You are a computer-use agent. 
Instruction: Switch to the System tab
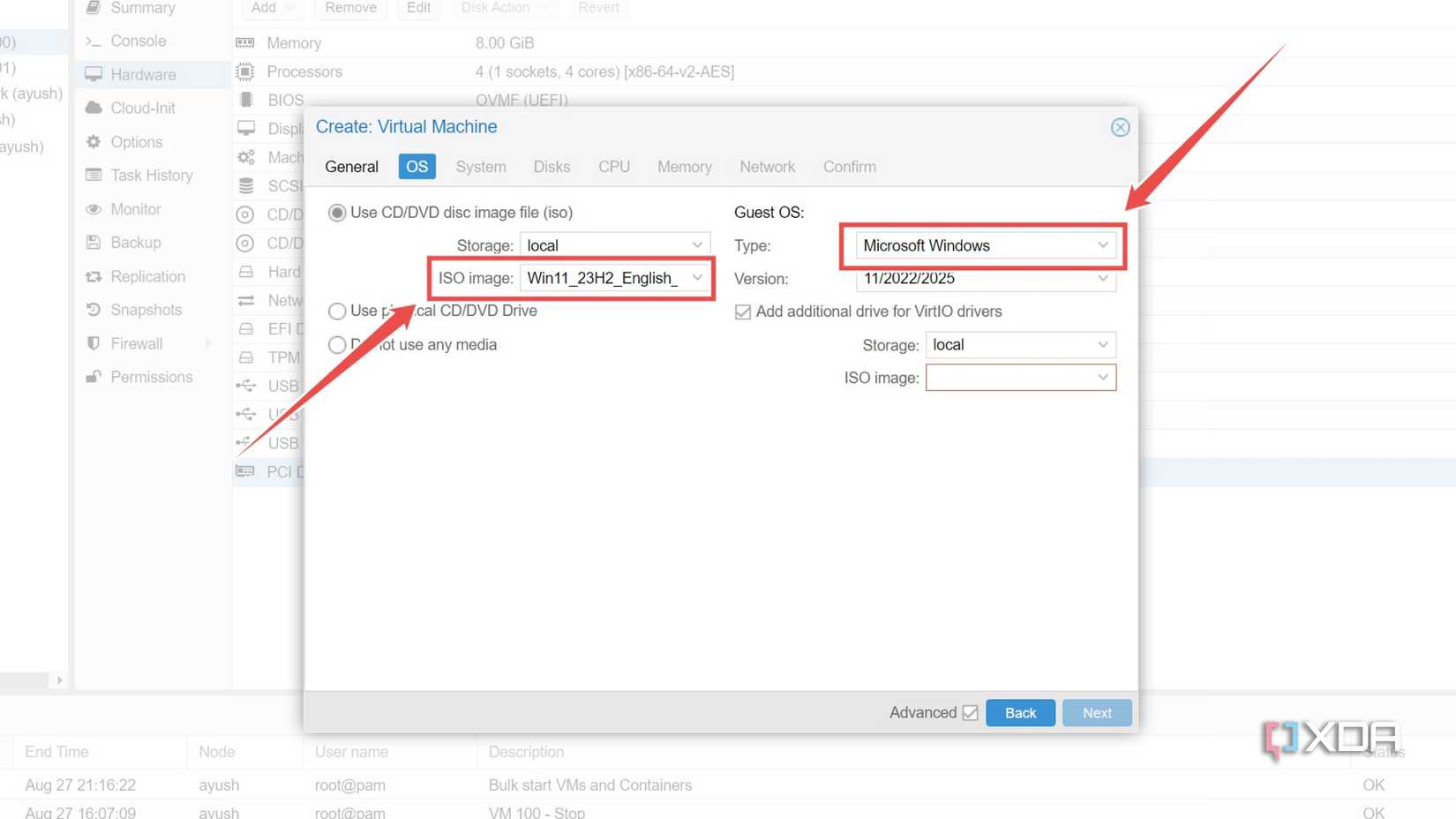(481, 167)
